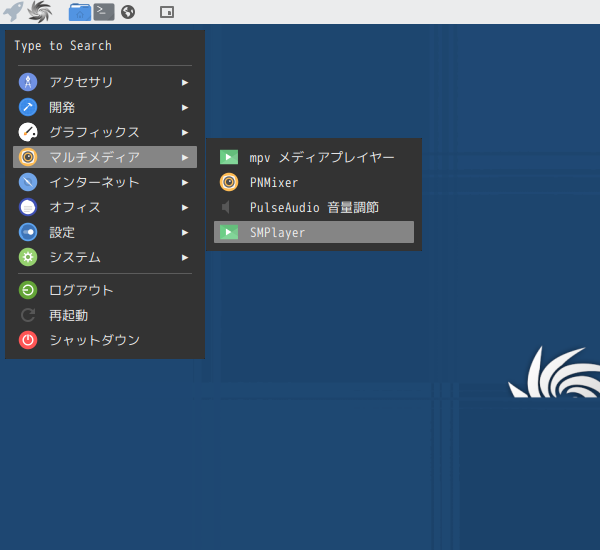Click the mpv media player icon

tap(229, 157)
